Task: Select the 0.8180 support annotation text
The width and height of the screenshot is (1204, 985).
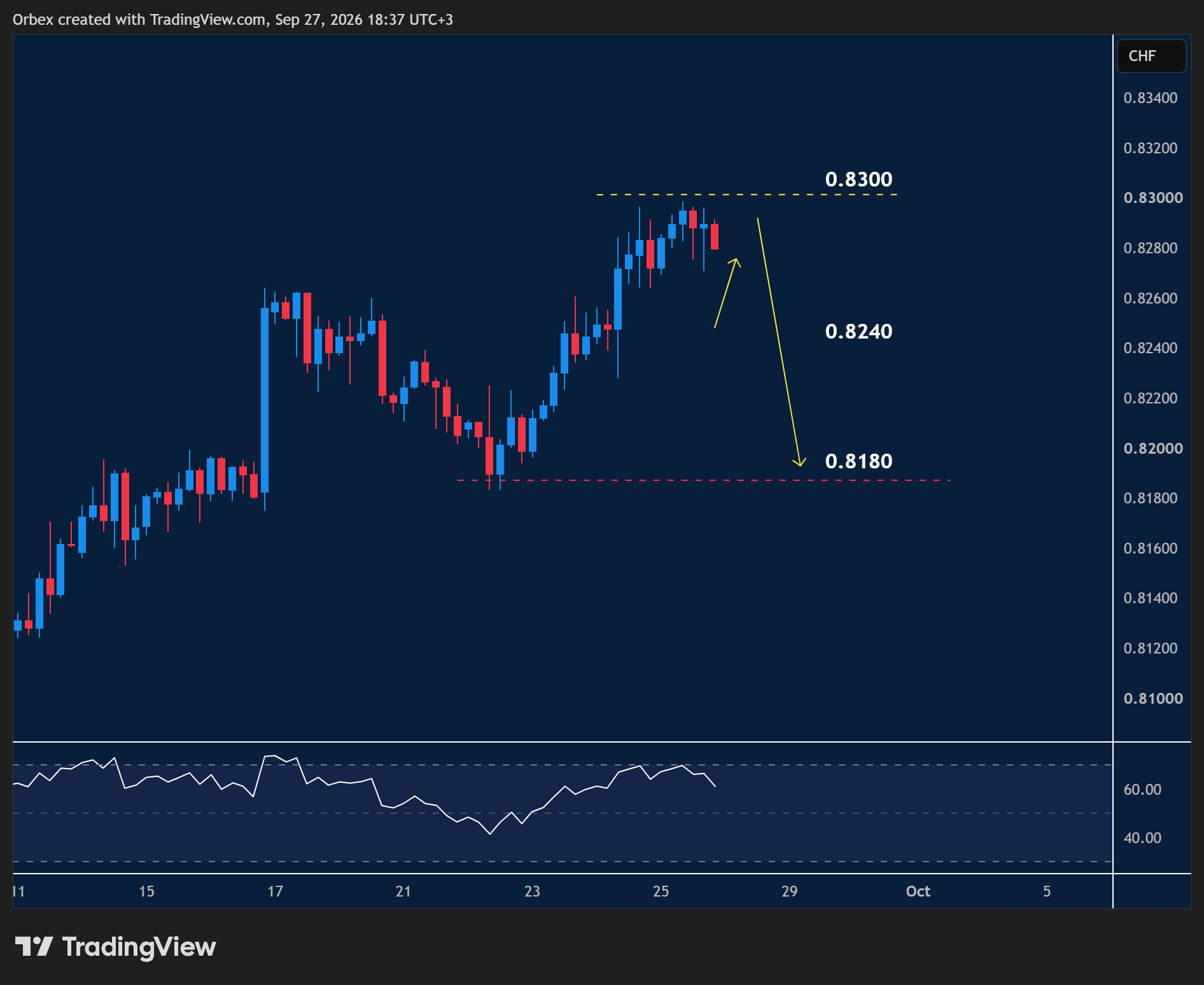Action: 858,461
